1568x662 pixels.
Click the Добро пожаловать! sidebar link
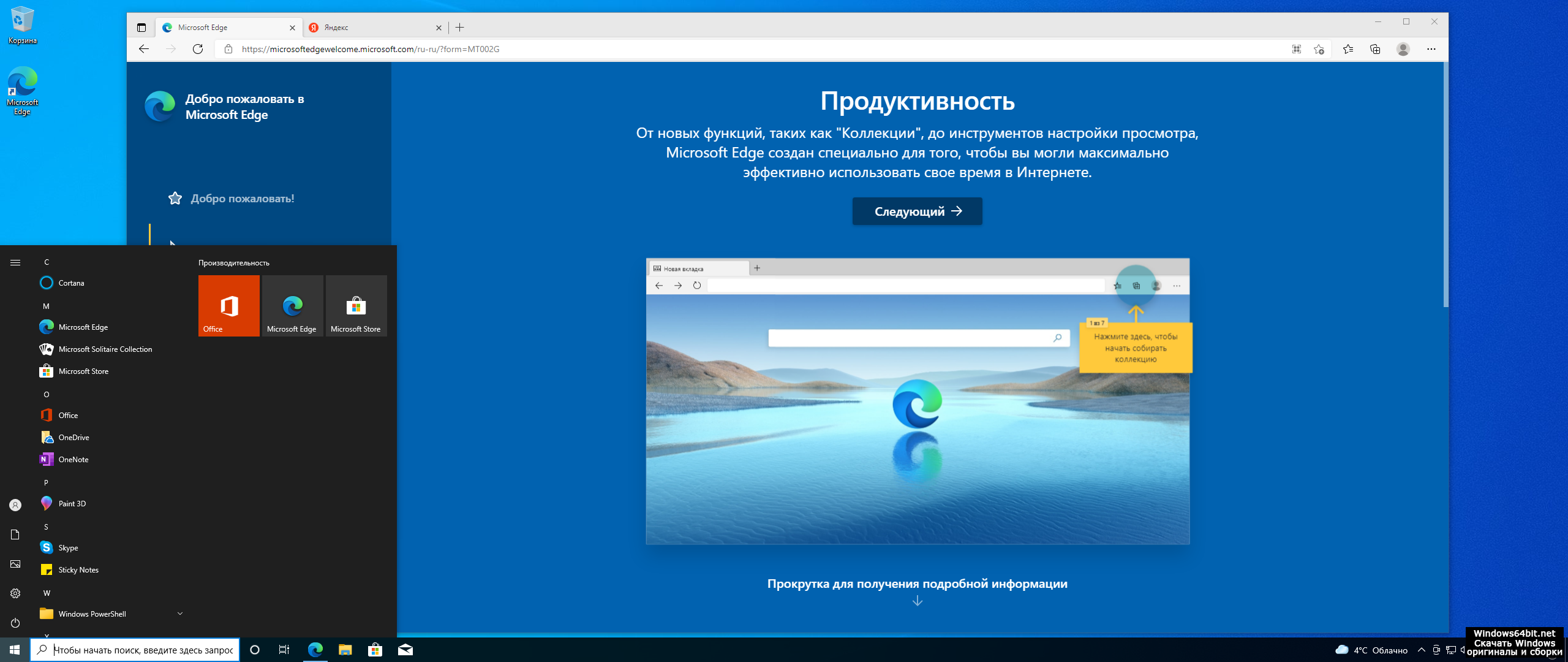tap(242, 199)
